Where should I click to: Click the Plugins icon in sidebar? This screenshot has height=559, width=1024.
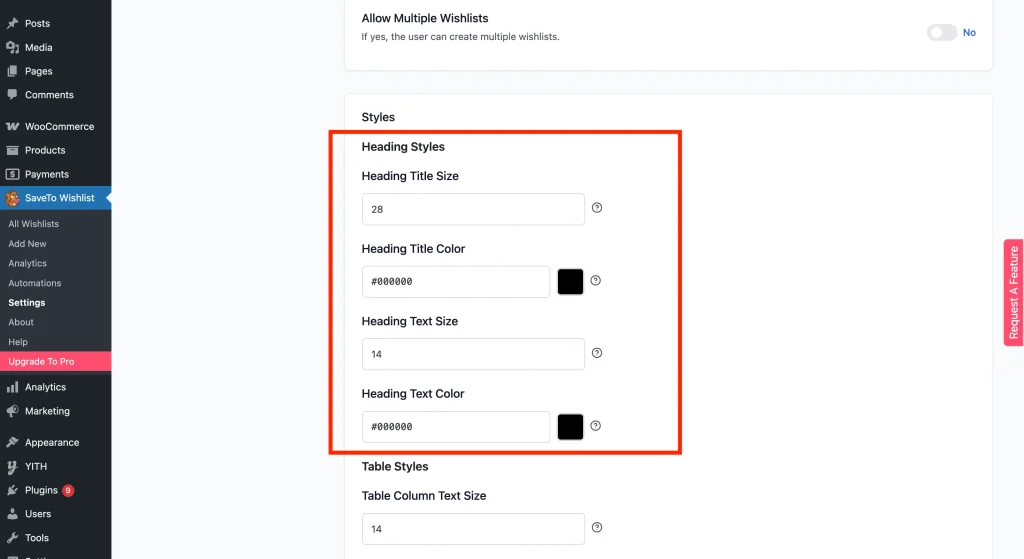coord(12,490)
